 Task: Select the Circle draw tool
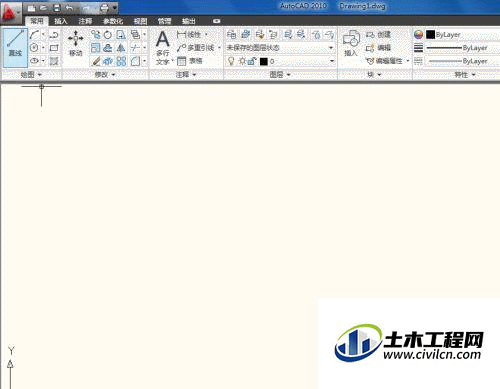(x=34, y=48)
